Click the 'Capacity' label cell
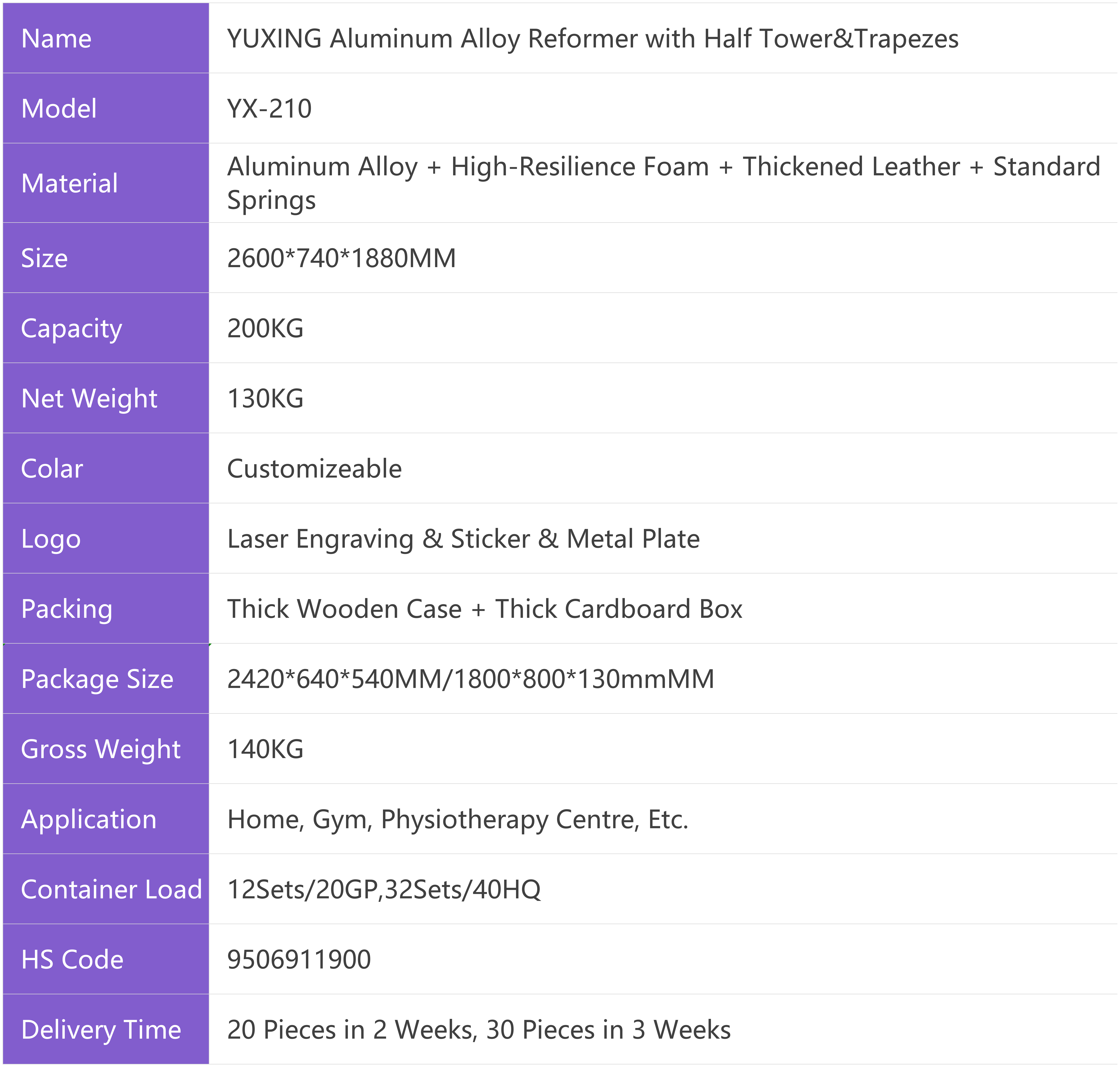This screenshot has height=1067, width=1120. [106, 328]
